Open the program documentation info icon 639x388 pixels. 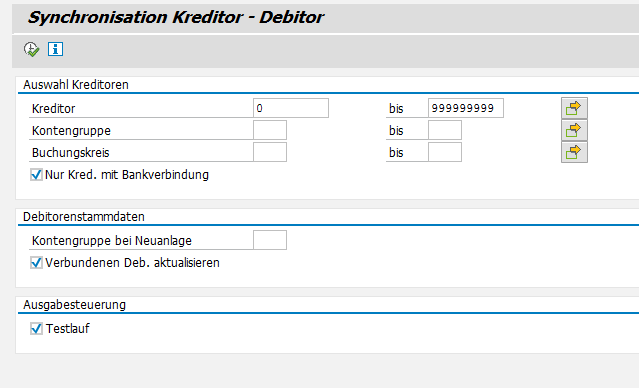pos(55,49)
